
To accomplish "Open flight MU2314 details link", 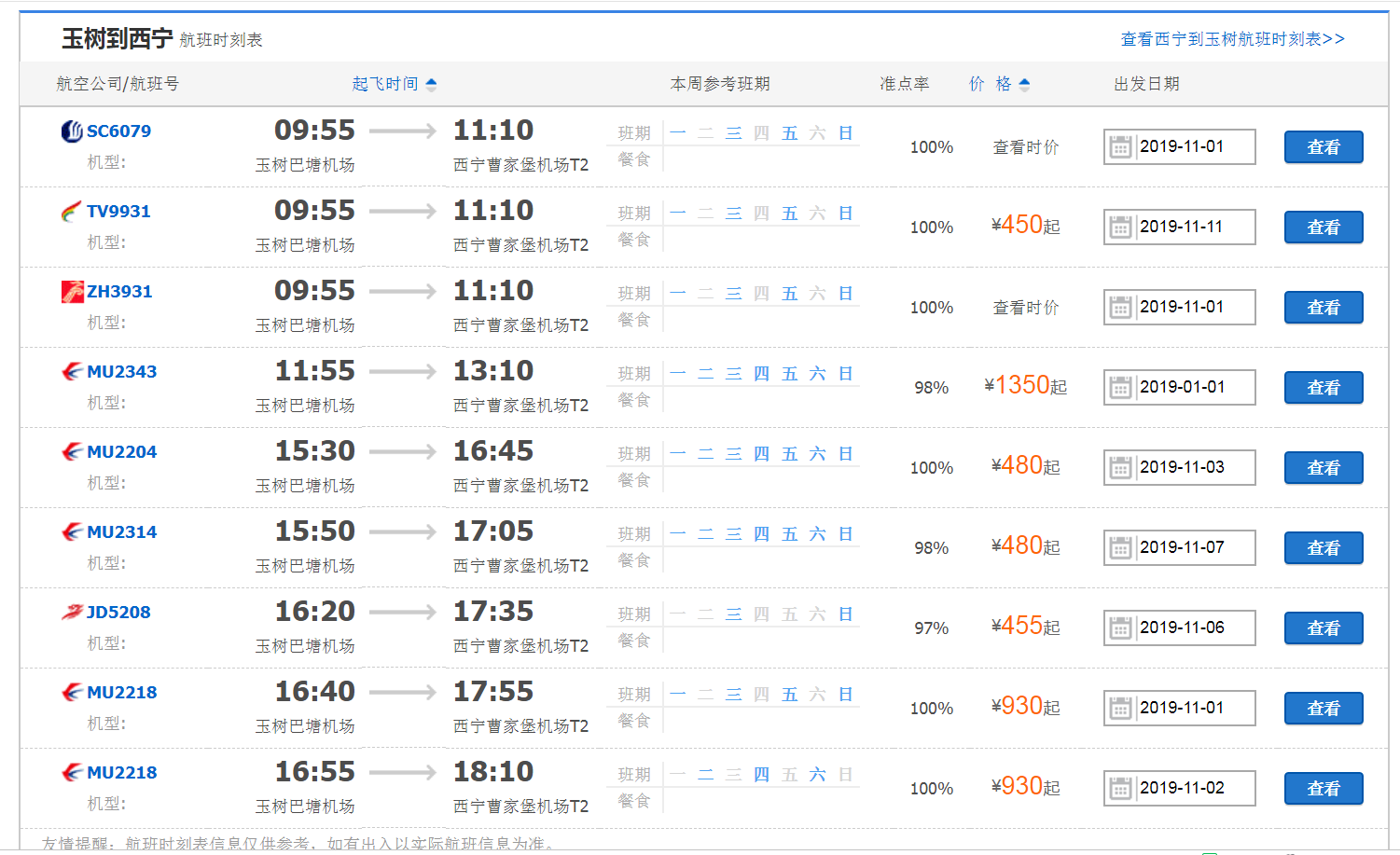I will point(121,532).
